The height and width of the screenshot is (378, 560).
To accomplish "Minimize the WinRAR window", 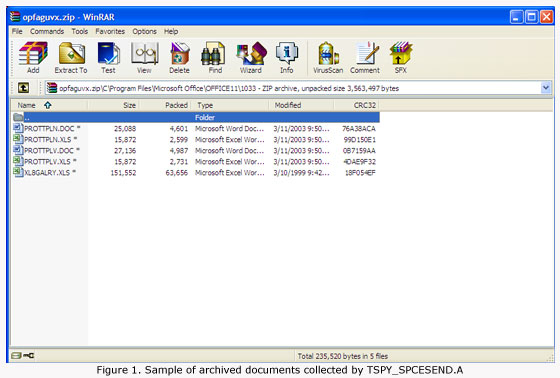I will tap(516, 17).
